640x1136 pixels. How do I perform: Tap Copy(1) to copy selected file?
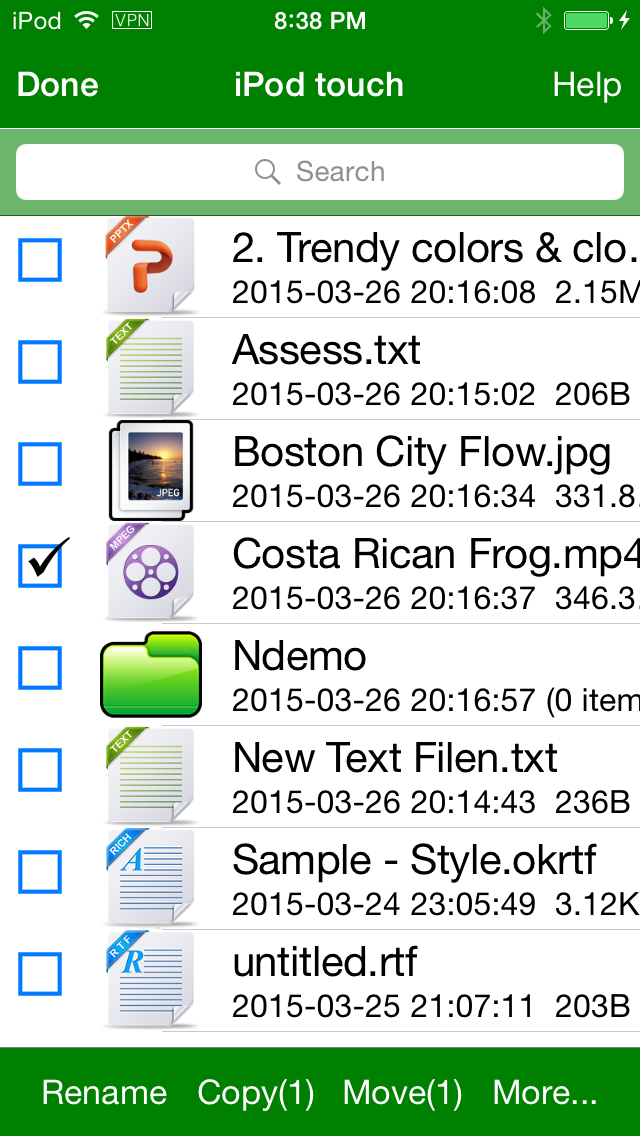(x=256, y=1093)
